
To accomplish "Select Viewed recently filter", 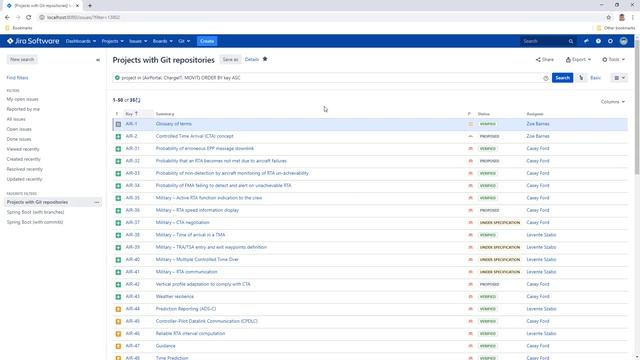I will tap(23, 149).
